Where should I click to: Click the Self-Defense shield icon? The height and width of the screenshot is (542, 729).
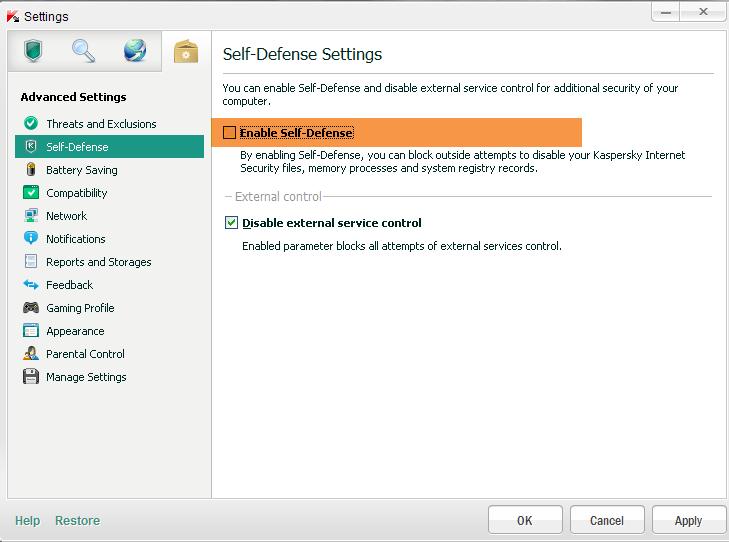(x=31, y=146)
